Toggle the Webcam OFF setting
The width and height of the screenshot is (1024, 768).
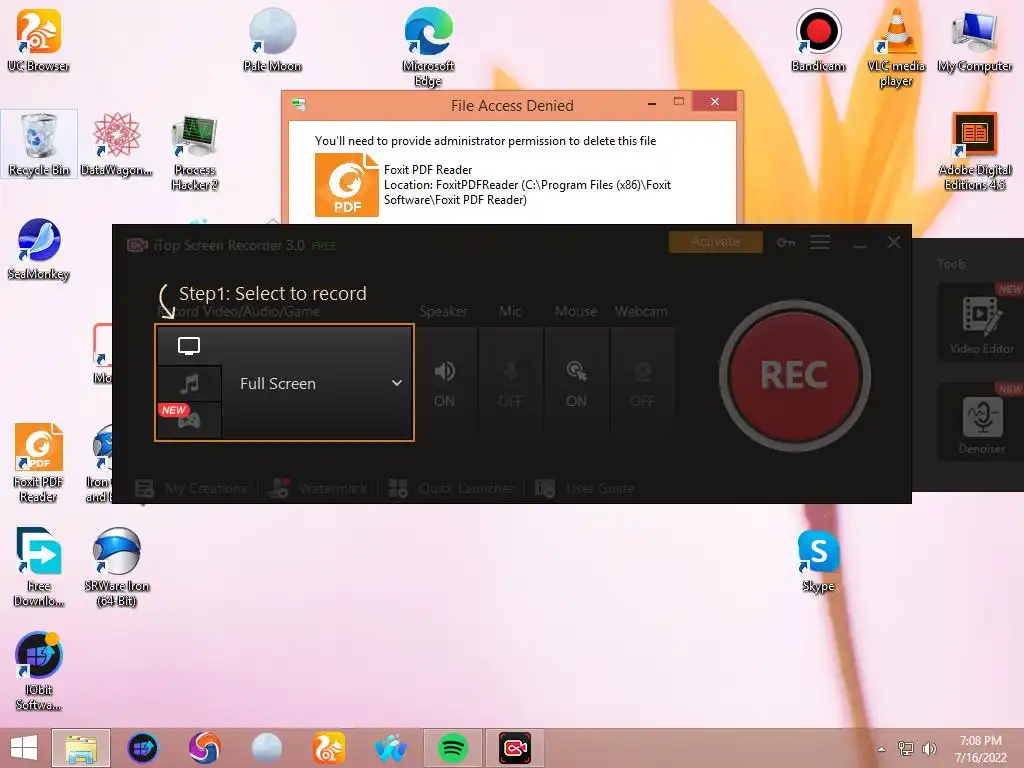643,382
